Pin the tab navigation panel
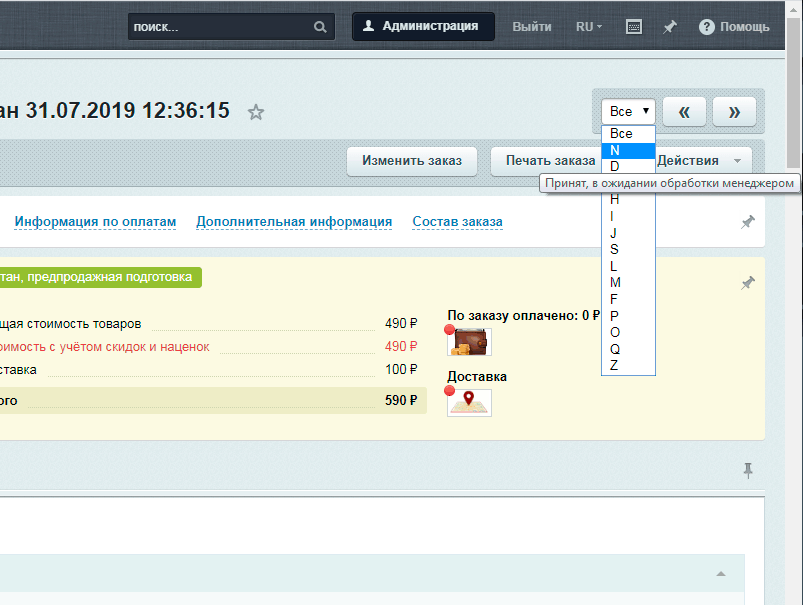The height and width of the screenshot is (605, 803). click(747, 222)
